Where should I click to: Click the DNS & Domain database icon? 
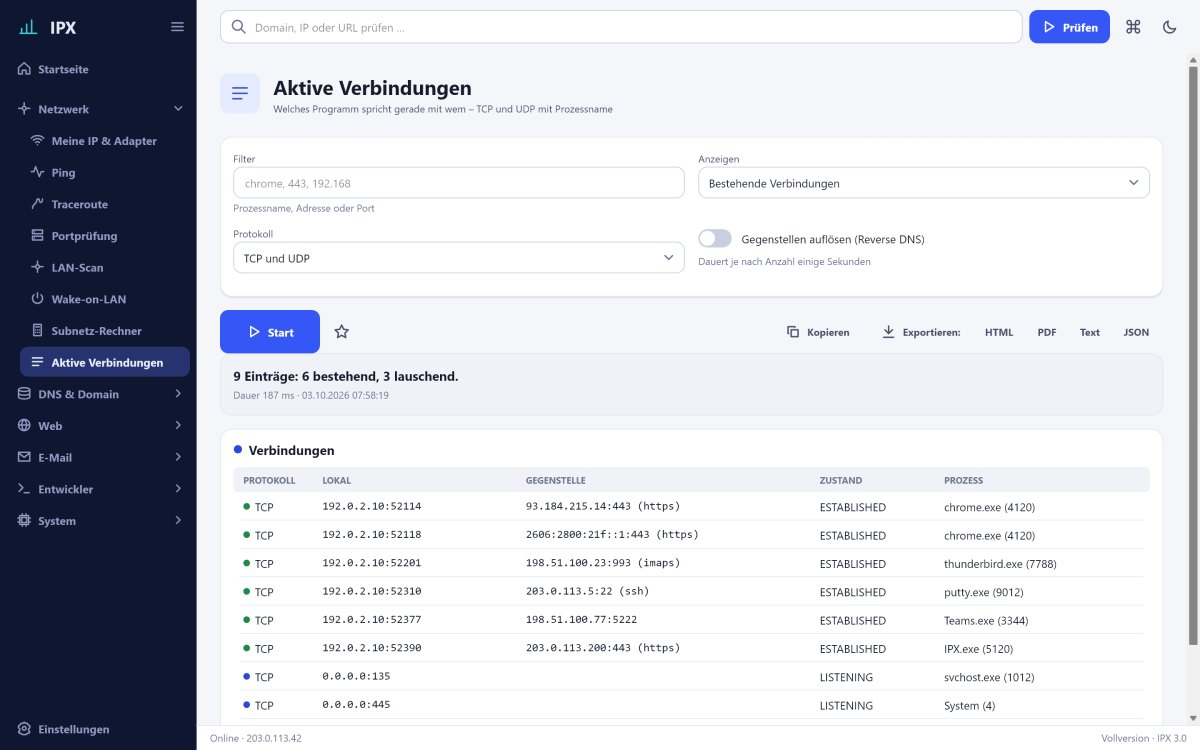[x=25, y=394]
